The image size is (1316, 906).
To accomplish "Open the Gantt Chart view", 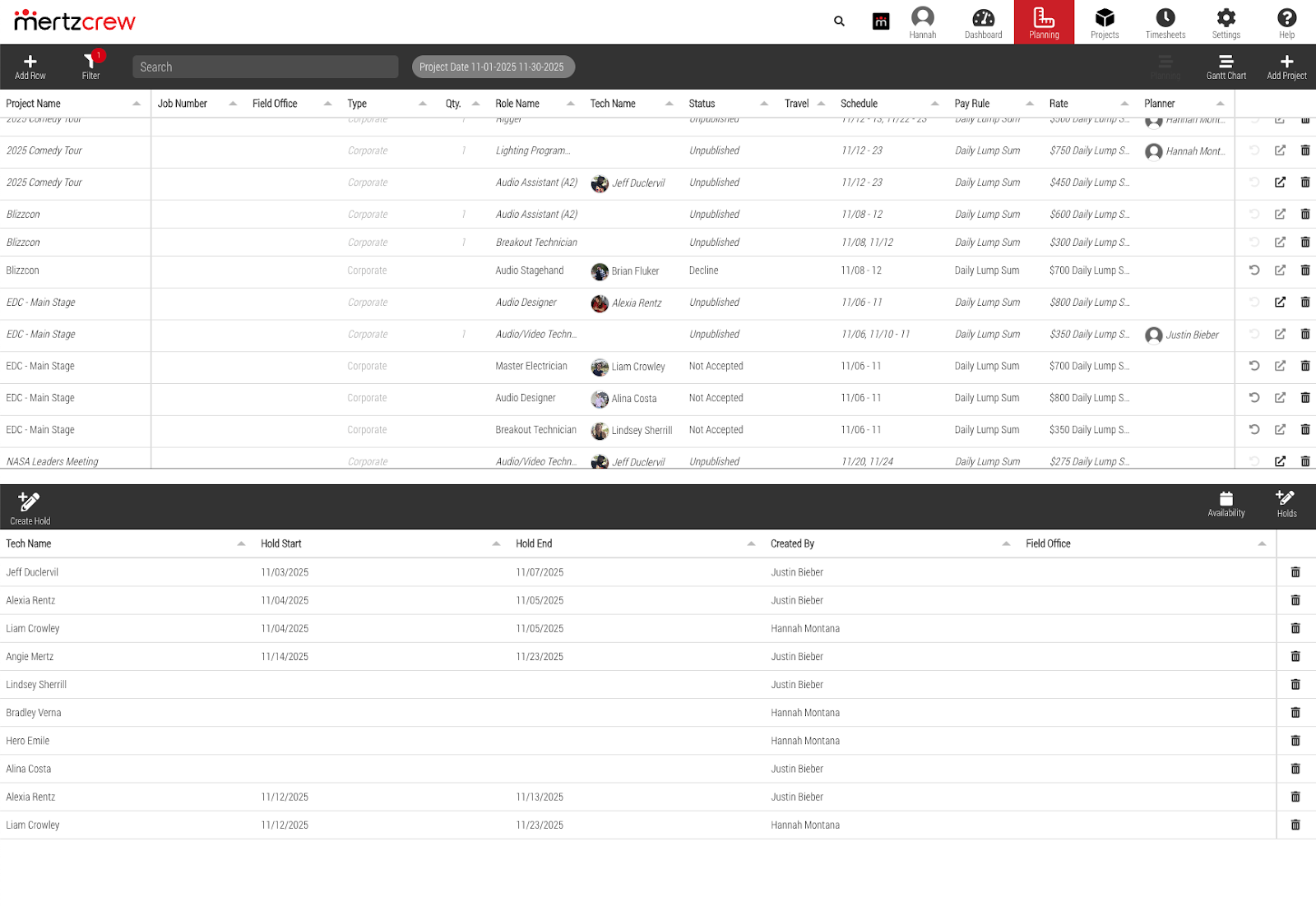I will 1226,62.
